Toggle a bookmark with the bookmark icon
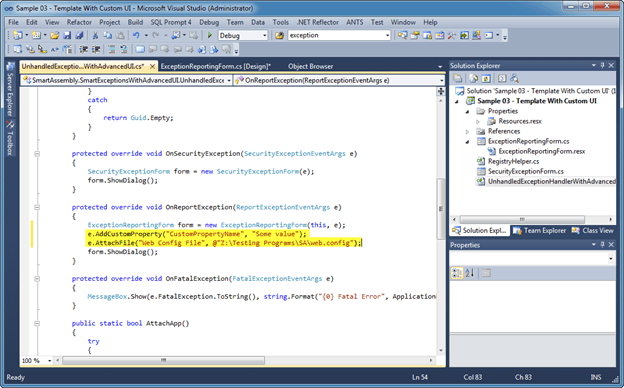The width and height of the screenshot is (624, 388). [140, 49]
